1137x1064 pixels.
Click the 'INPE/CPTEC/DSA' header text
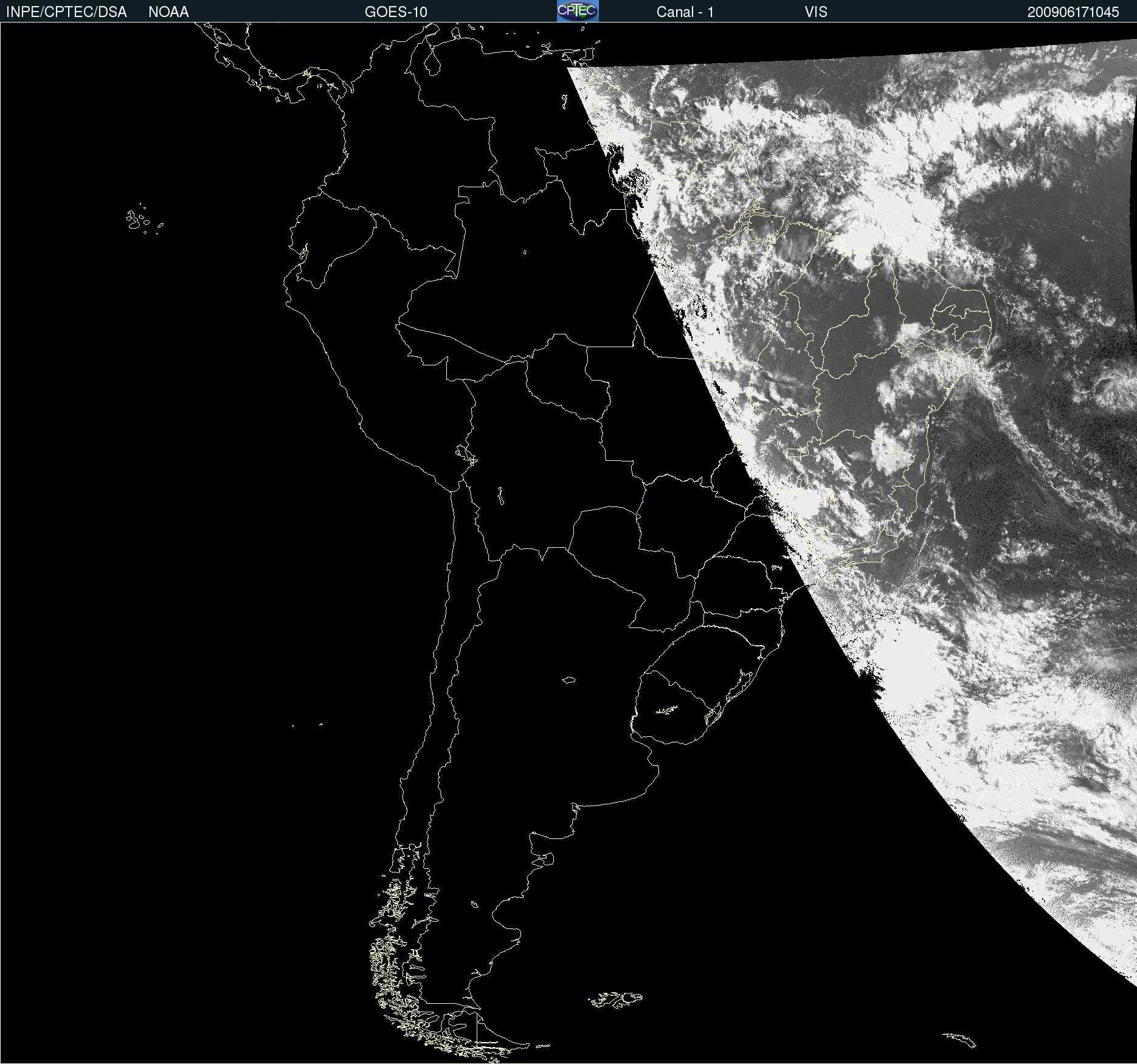point(66,12)
